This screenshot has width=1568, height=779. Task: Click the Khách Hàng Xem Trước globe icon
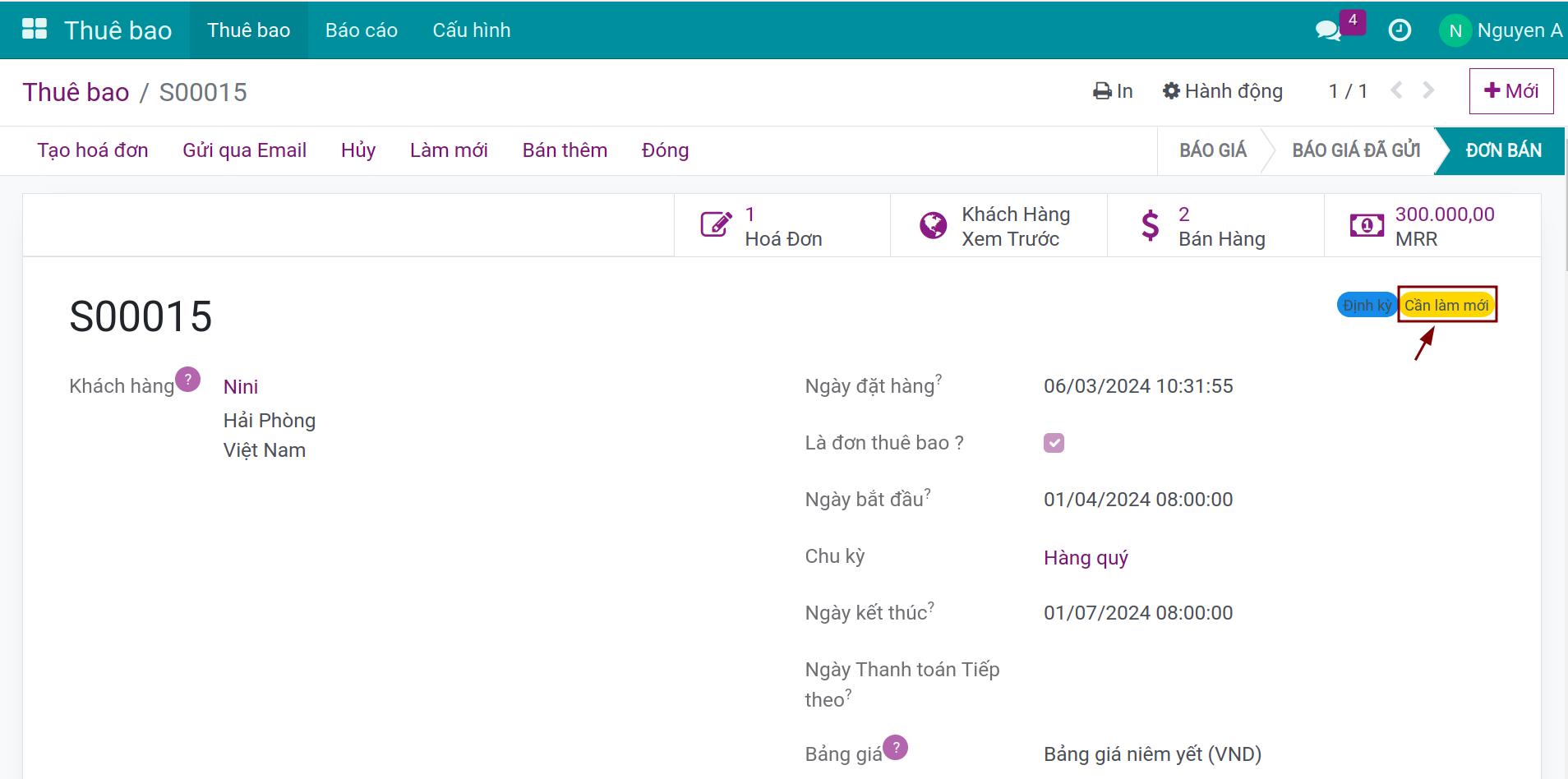933,225
